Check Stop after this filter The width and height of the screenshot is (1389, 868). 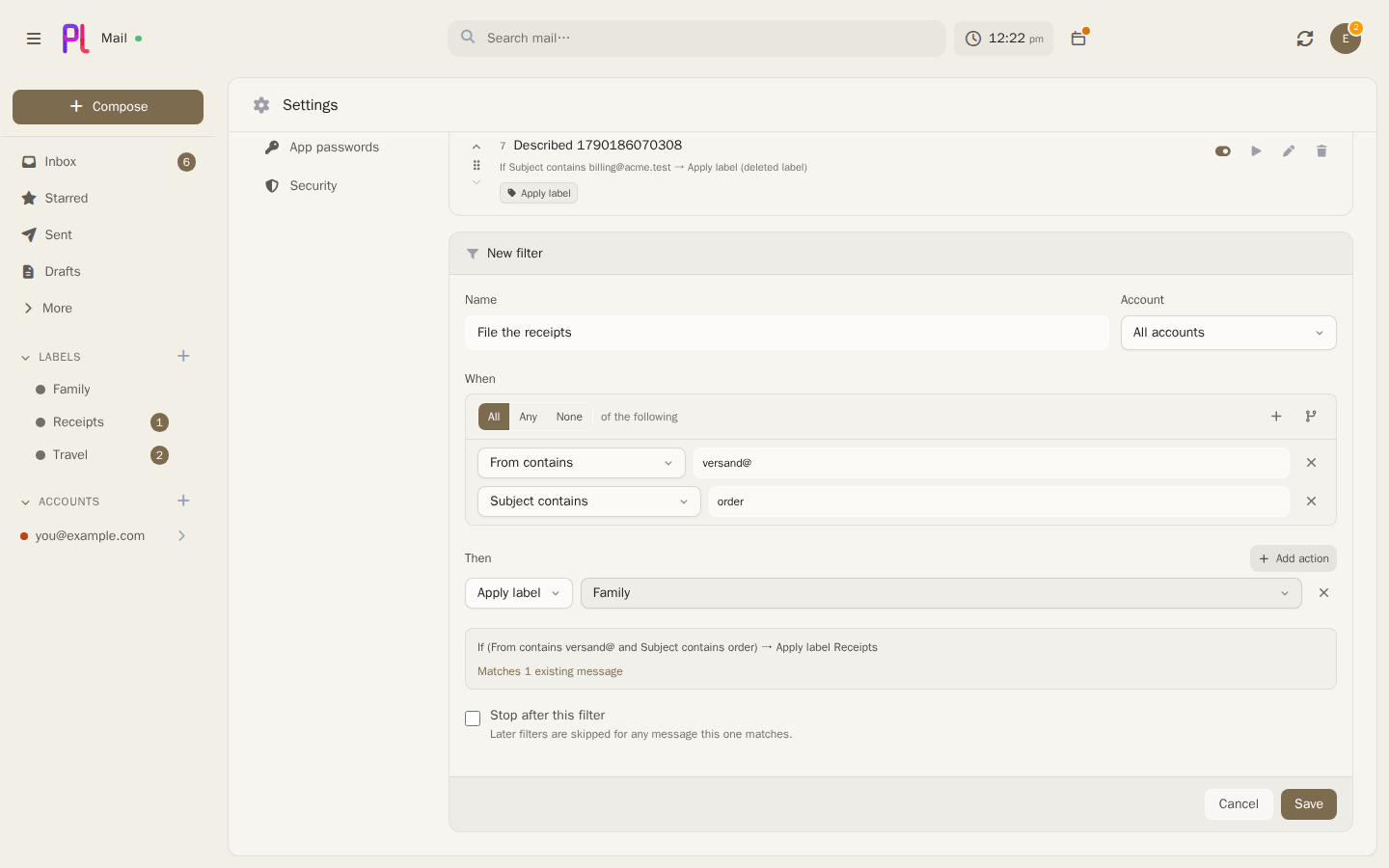pyautogui.click(x=473, y=719)
